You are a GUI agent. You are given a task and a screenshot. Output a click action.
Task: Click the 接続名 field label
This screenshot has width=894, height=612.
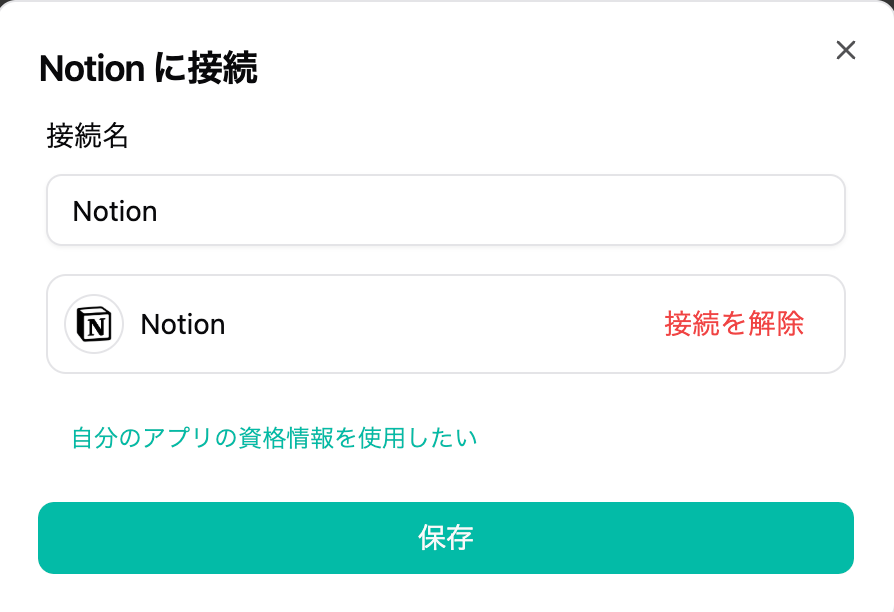click(x=88, y=137)
